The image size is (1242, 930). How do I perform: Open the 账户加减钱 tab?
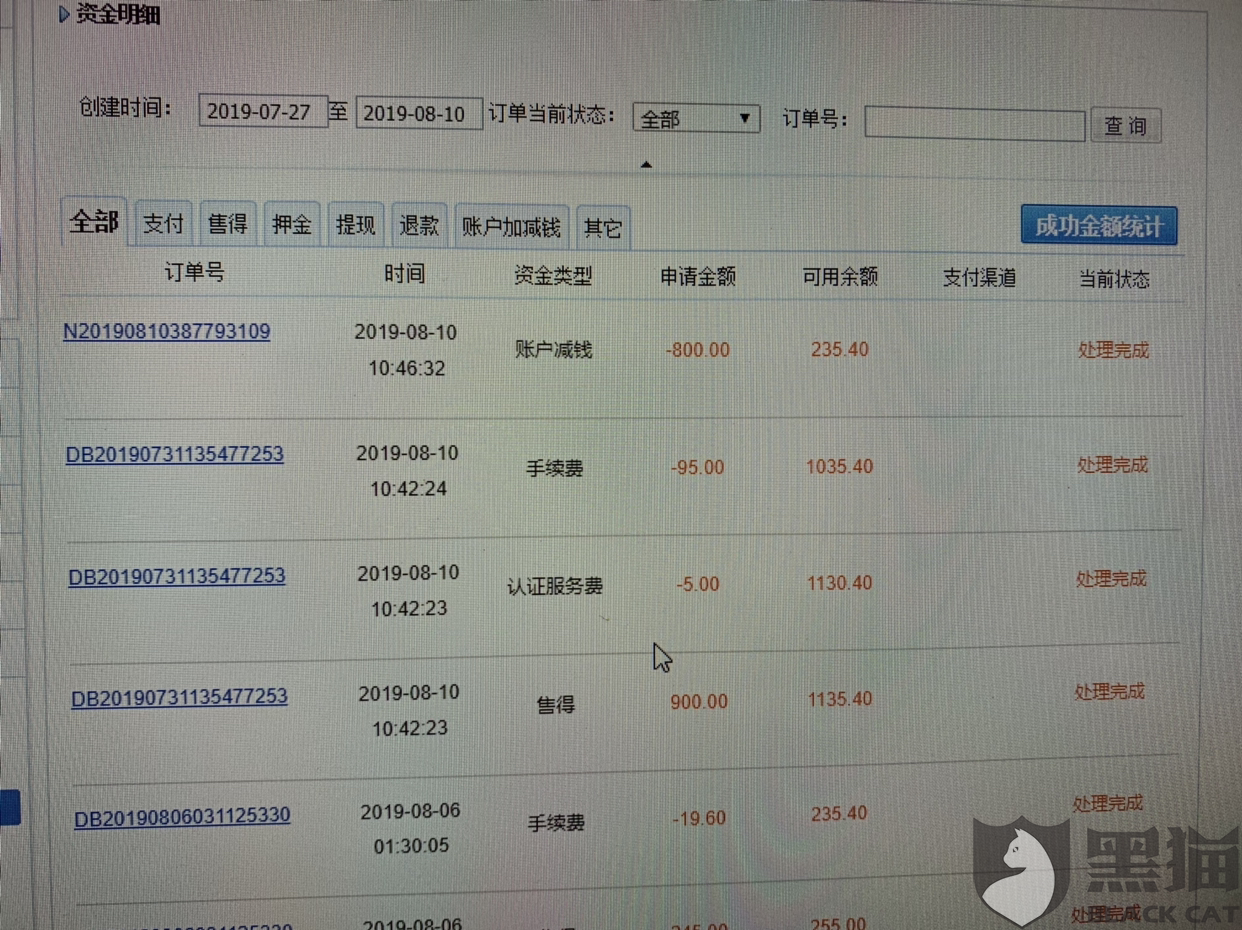[512, 226]
